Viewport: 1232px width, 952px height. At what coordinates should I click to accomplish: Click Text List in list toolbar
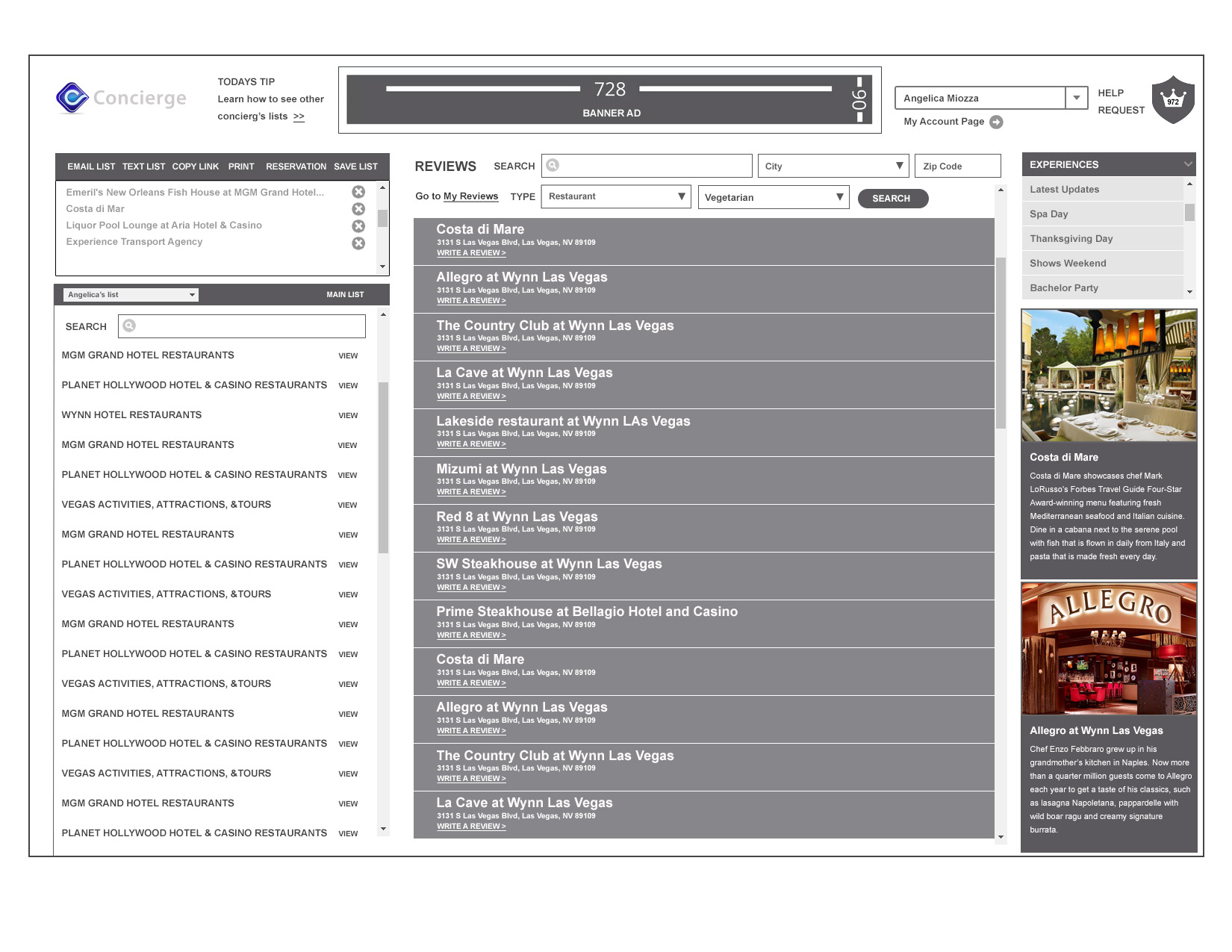143,167
